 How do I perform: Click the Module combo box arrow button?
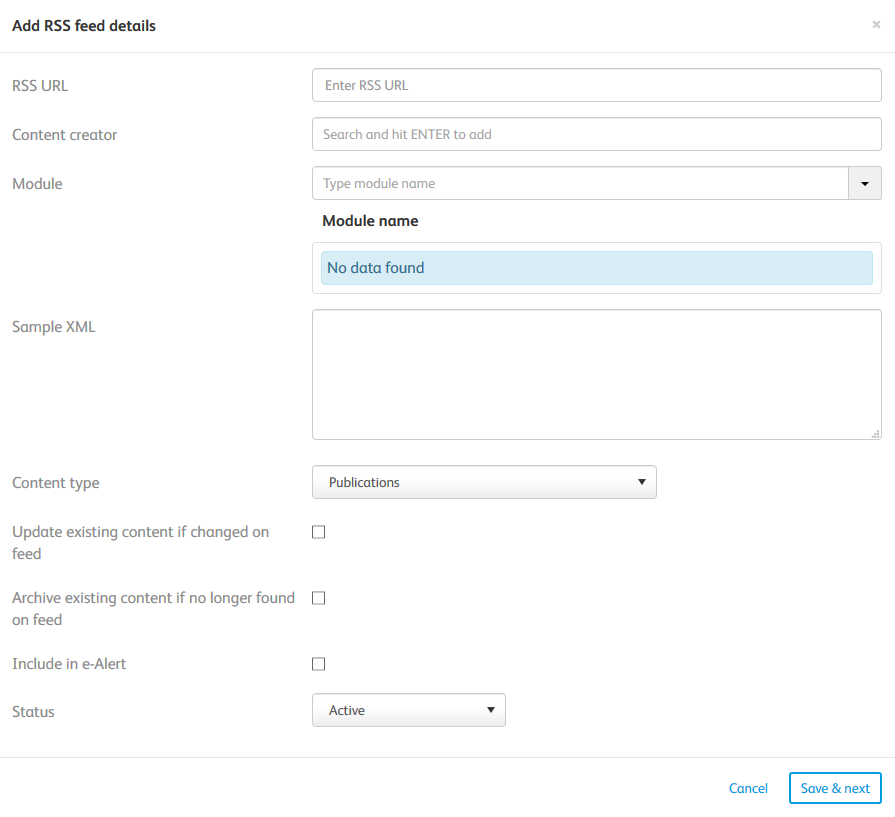[x=865, y=184]
